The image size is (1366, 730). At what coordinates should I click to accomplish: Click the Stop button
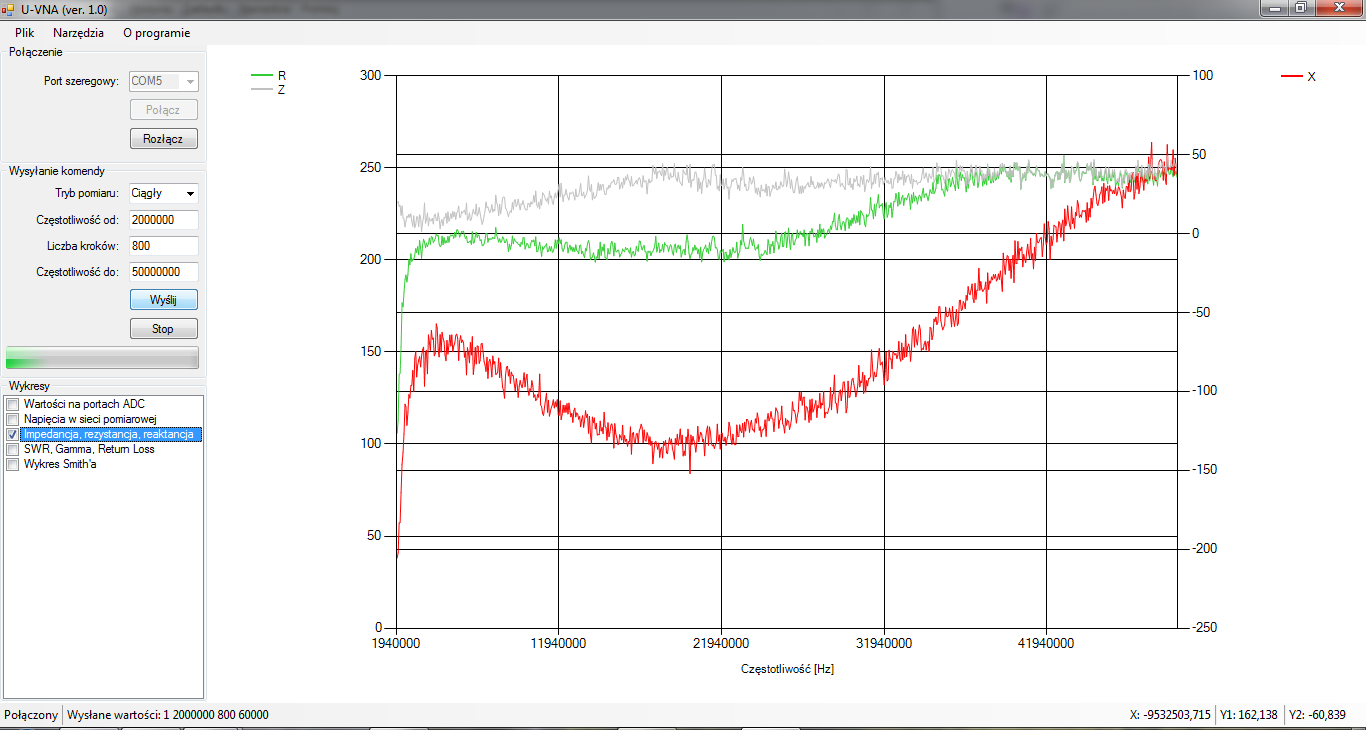tap(163, 329)
